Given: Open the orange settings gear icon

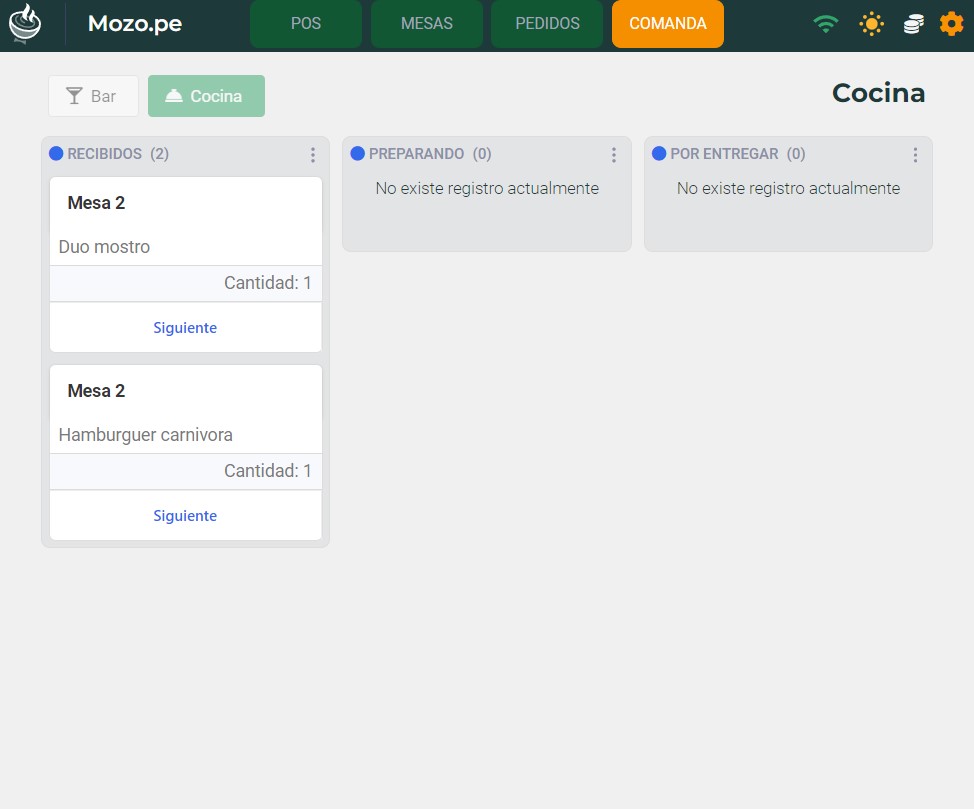Looking at the screenshot, I should pos(952,24).
